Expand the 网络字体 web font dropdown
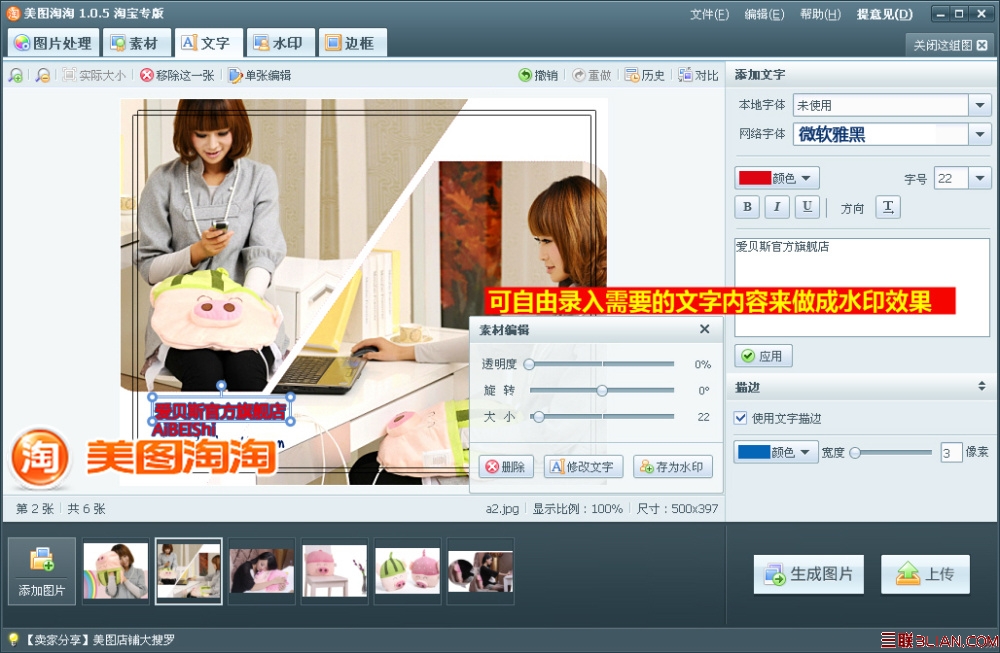This screenshot has height=653, width=1000. (x=980, y=134)
